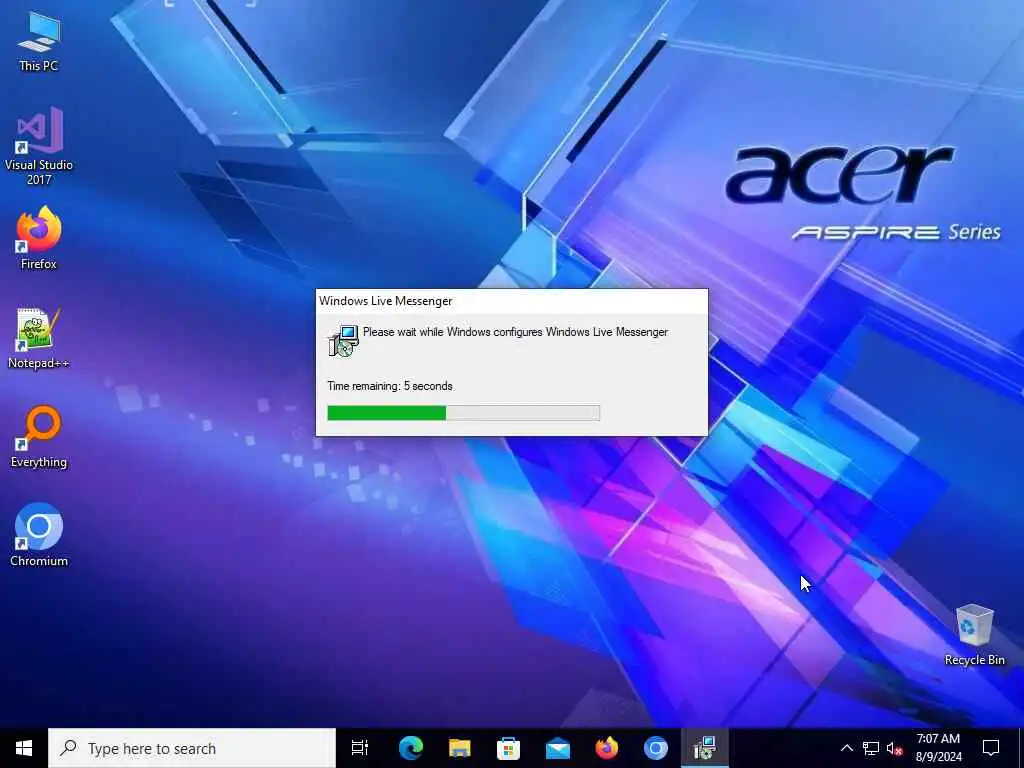Open the network status tray icon
Screen dimensions: 1024x768
871,748
